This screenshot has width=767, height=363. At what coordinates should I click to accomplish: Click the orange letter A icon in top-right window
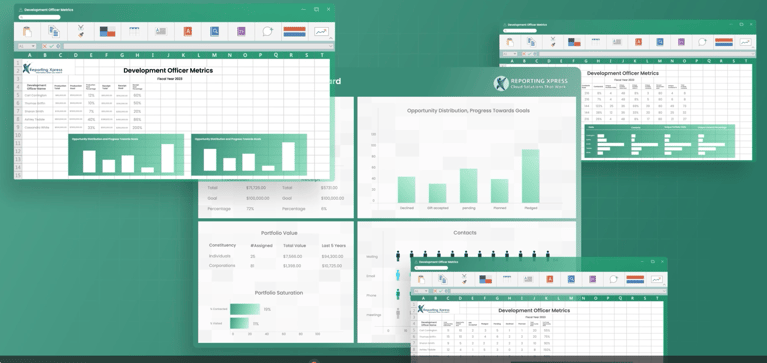click(x=638, y=42)
